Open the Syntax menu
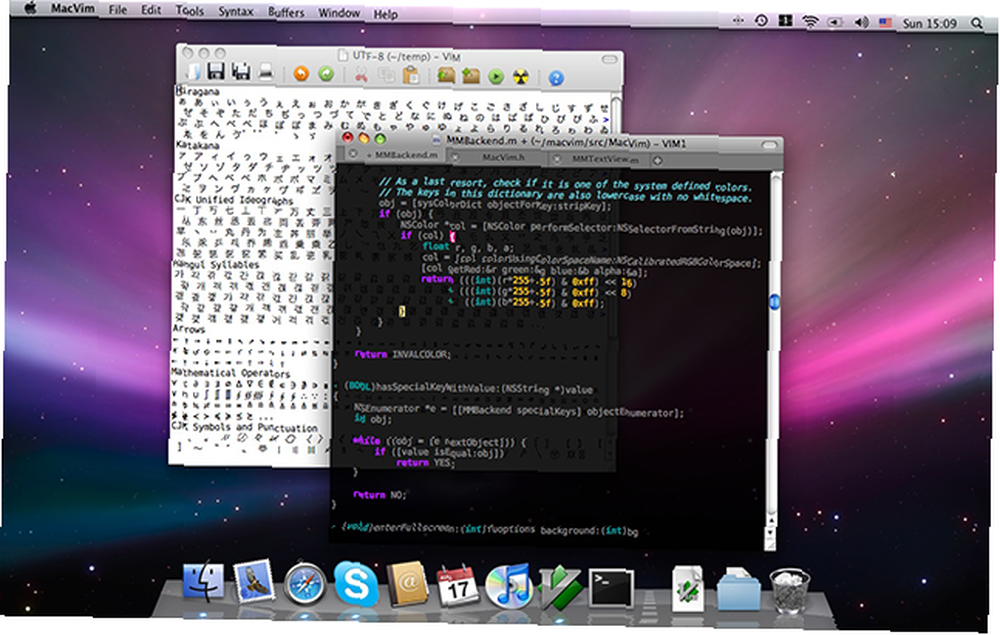This screenshot has height=635, width=1000. [x=235, y=11]
